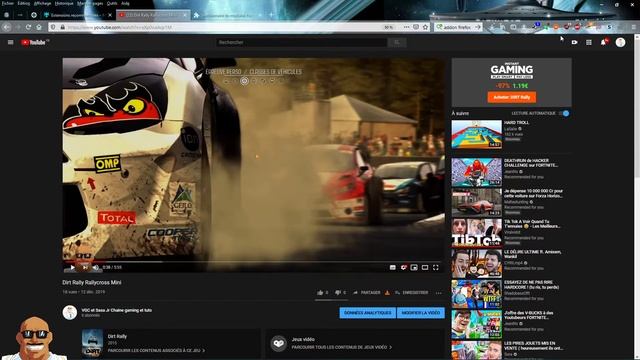Open the YouTube hamburger guide menu
The height and width of the screenshot is (360, 640).
point(11,42)
